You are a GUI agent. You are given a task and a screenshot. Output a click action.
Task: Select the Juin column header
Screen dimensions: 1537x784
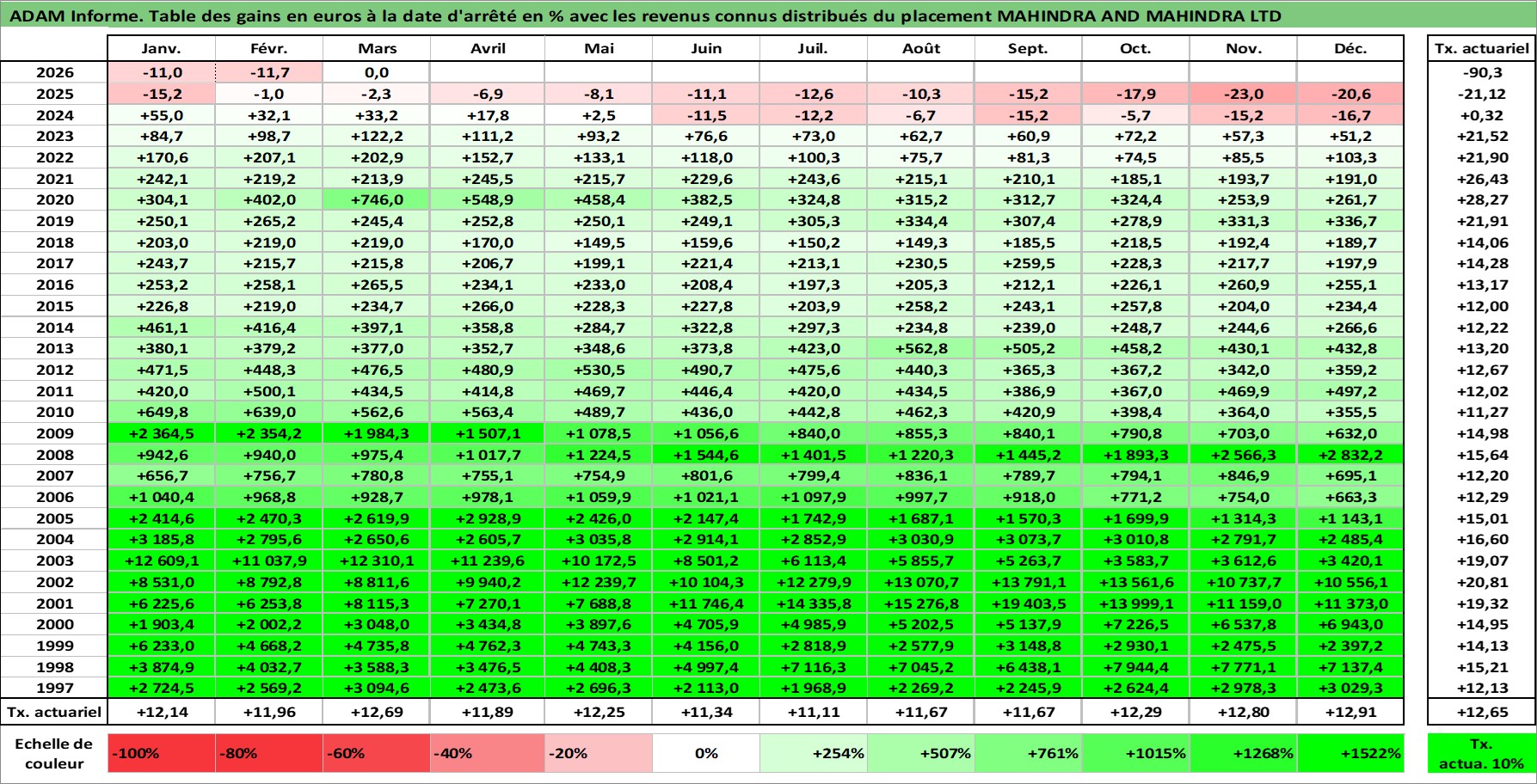point(706,48)
